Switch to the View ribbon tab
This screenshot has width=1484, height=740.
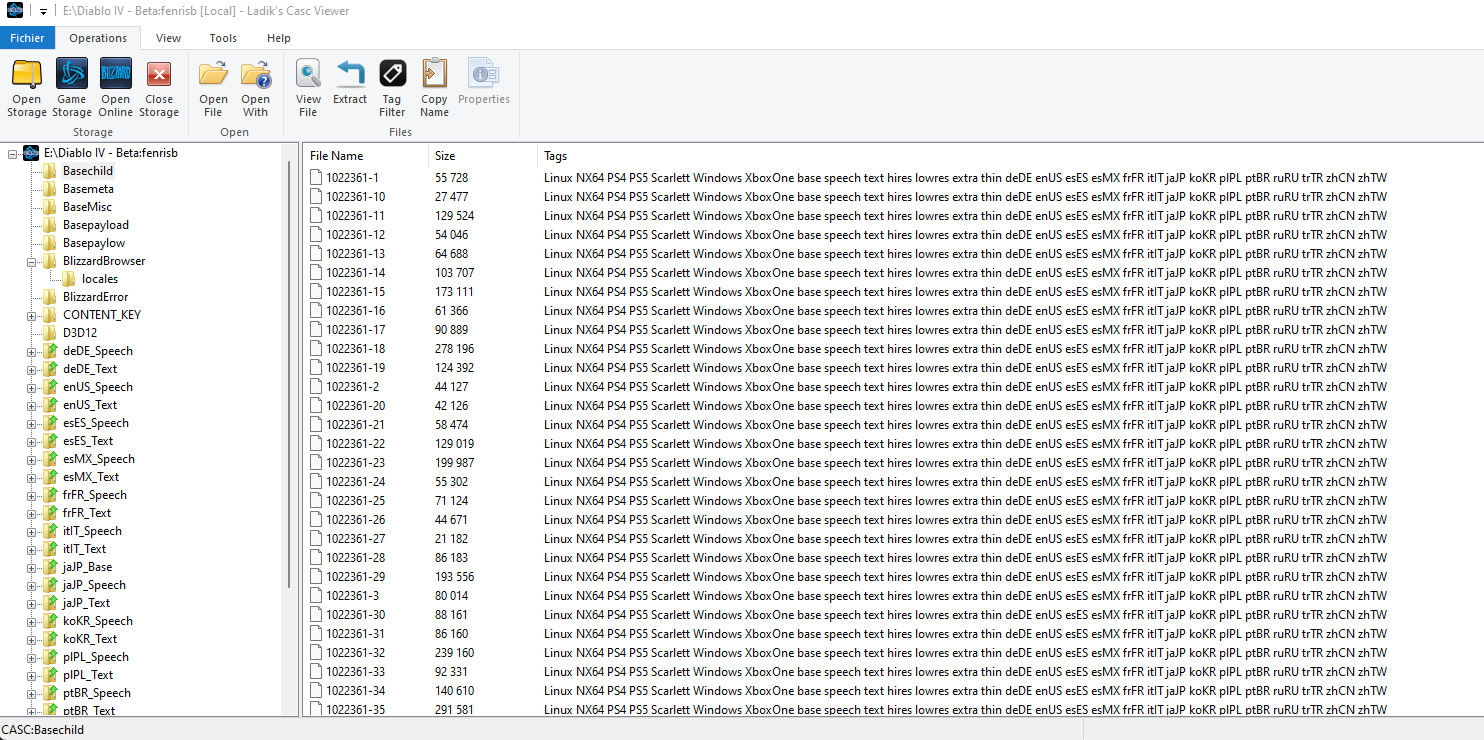(168, 38)
